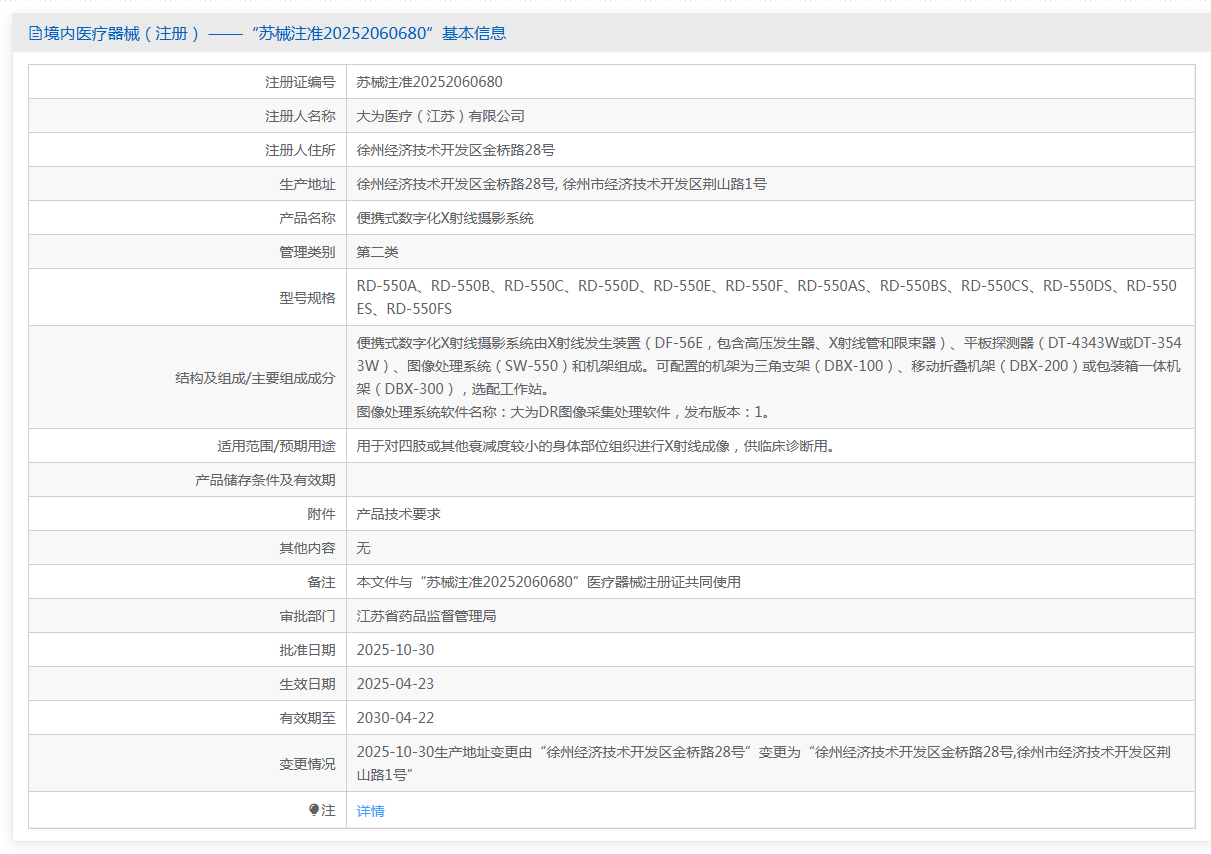Select product name 便携式数字化X射线摄影系统
The image size is (1211, 854).
pyautogui.click(x=445, y=218)
